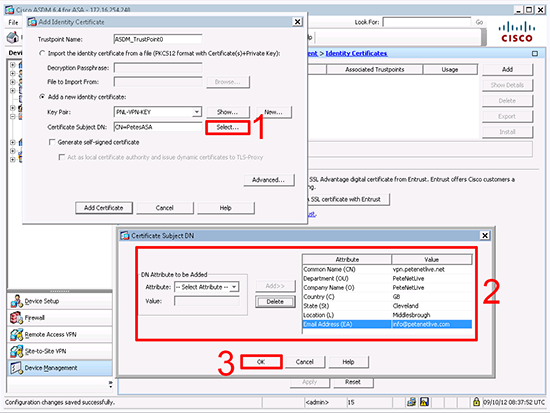The width and height of the screenshot is (550, 413).
Task: Open Site-to-Site VPN section
Action: (60, 351)
